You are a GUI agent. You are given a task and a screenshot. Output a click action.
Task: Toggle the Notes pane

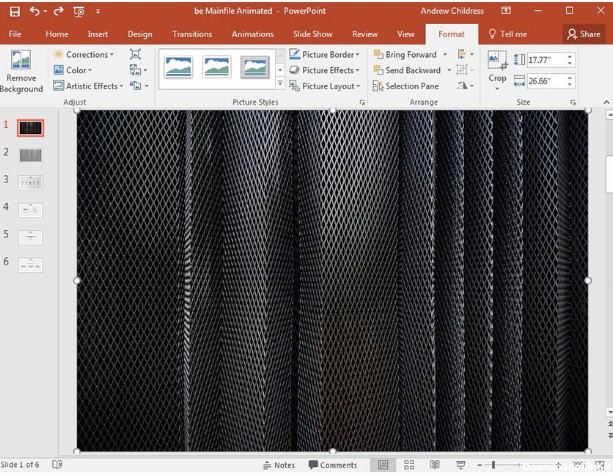(x=278, y=465)
